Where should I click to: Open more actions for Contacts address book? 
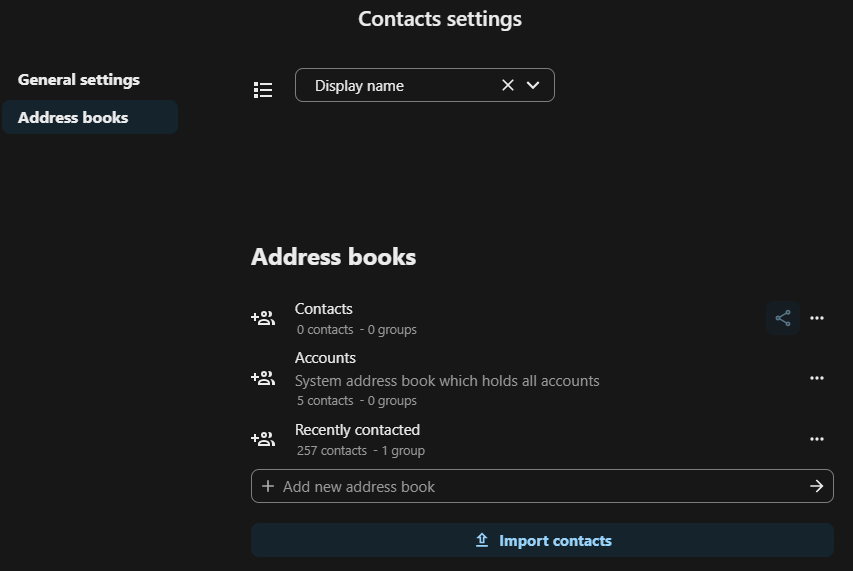tap(817, 319)
